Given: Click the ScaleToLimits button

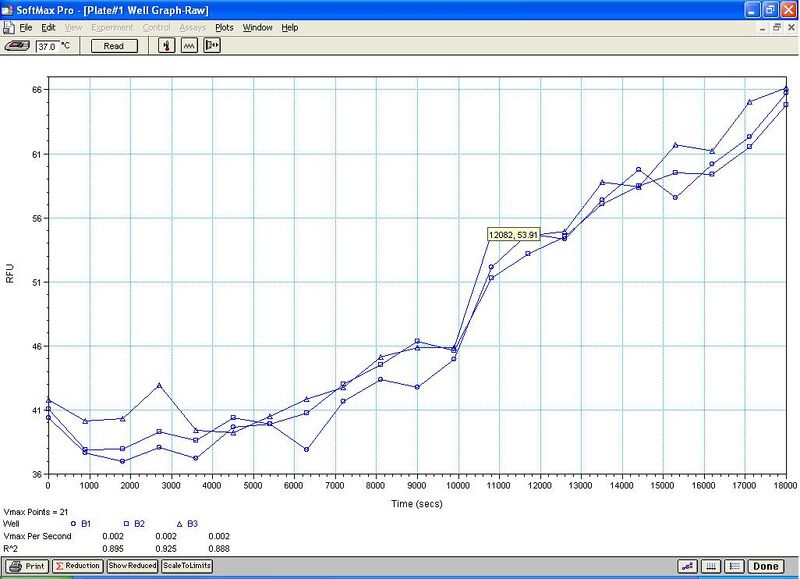Looking at the screenshot, I should pyautogui.click(x=187, y=566).
